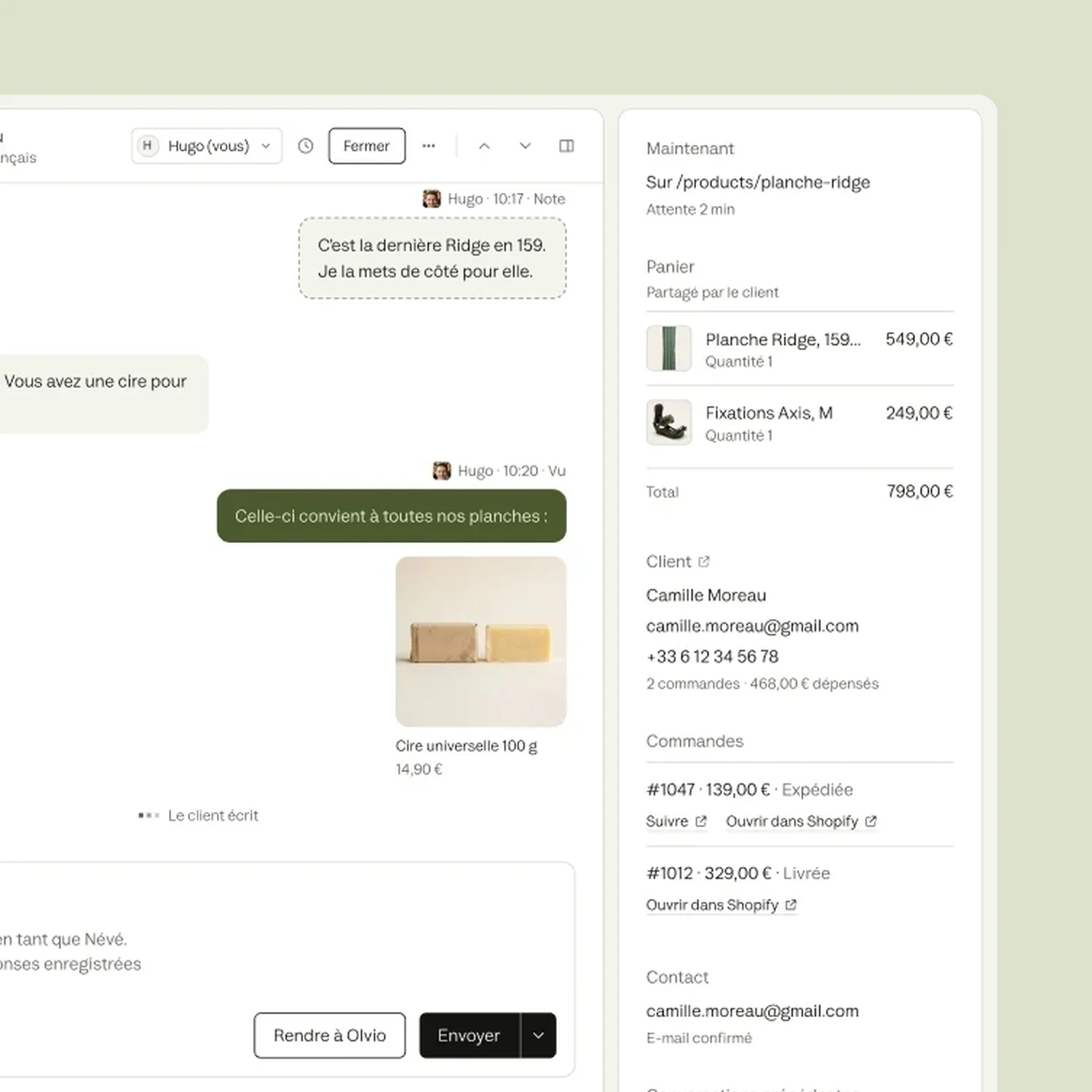The image size is (1092, 1092).
Task: Click the 'Vous avez une cire pour' message
Action: (103, 394)
